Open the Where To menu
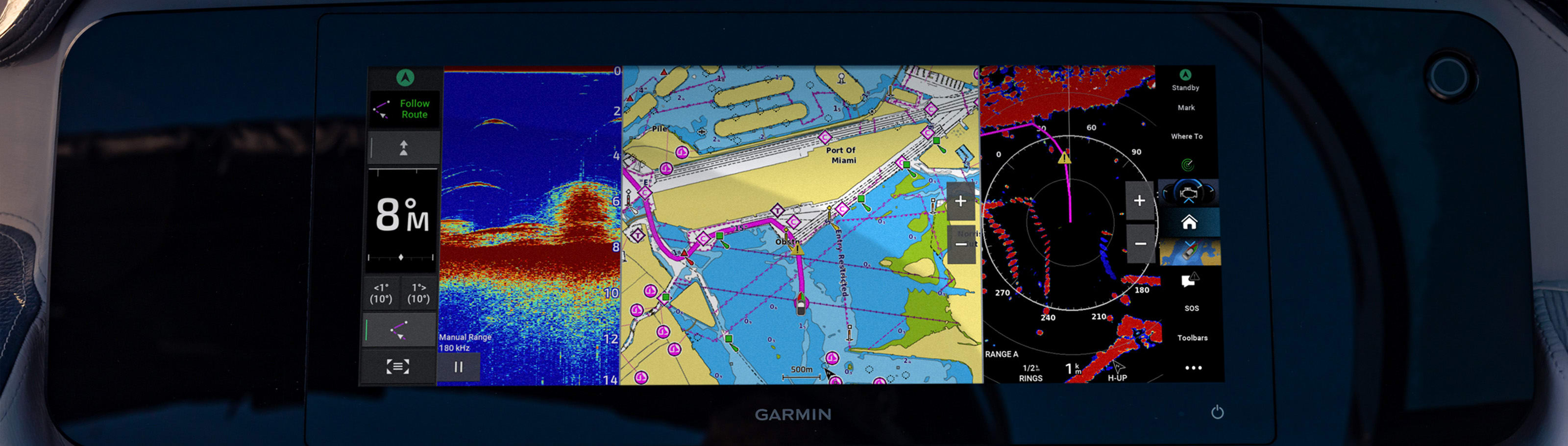 (1186, 136)
